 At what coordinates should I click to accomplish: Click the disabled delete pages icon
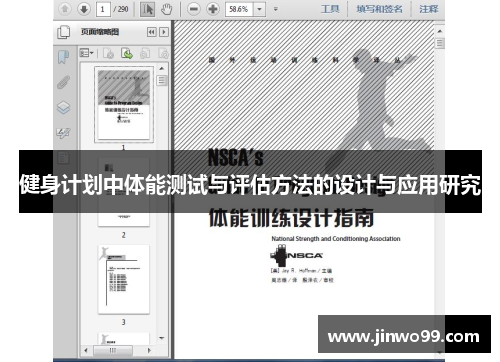pos(108,53)
